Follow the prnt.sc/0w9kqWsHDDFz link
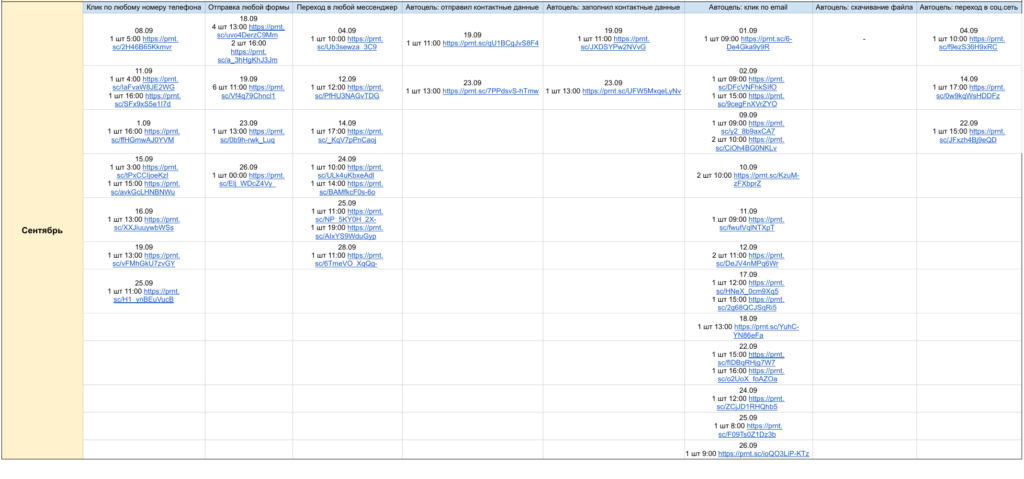1024x479 pixels. click(x=970, y=91)
